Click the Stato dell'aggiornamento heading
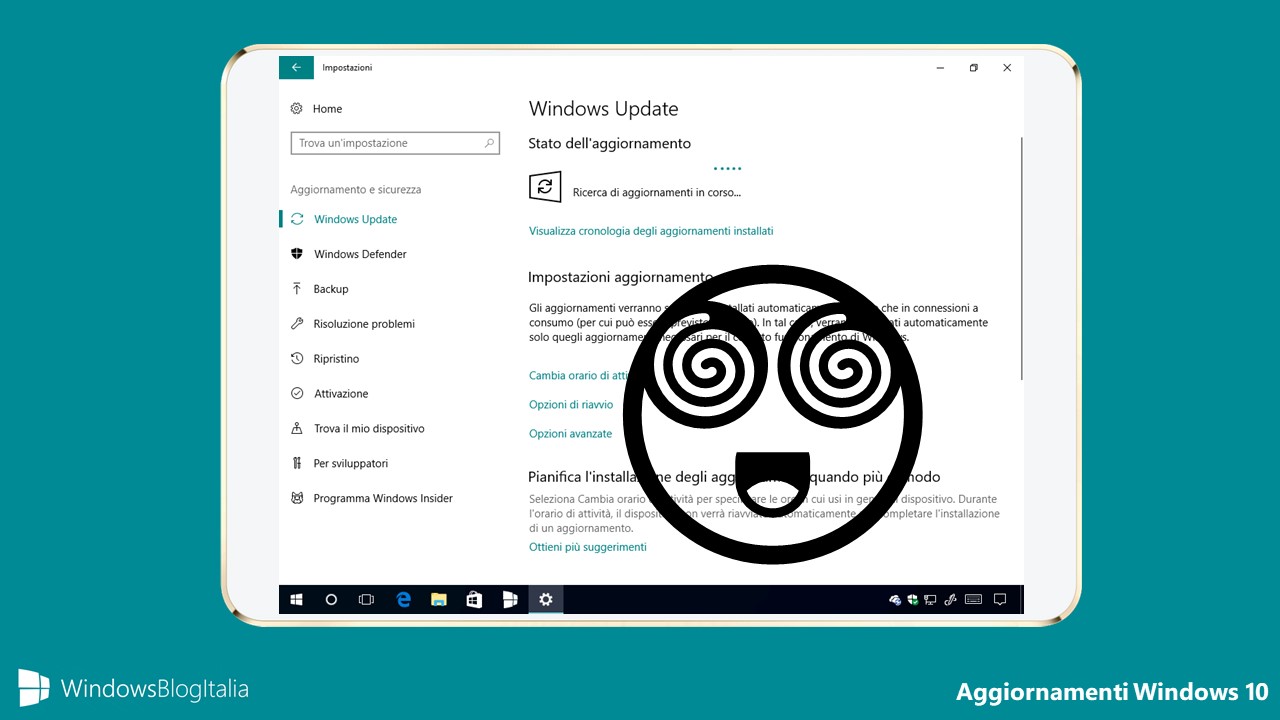This screenshot has height=720, width=1280. click(x=610, y=144)
